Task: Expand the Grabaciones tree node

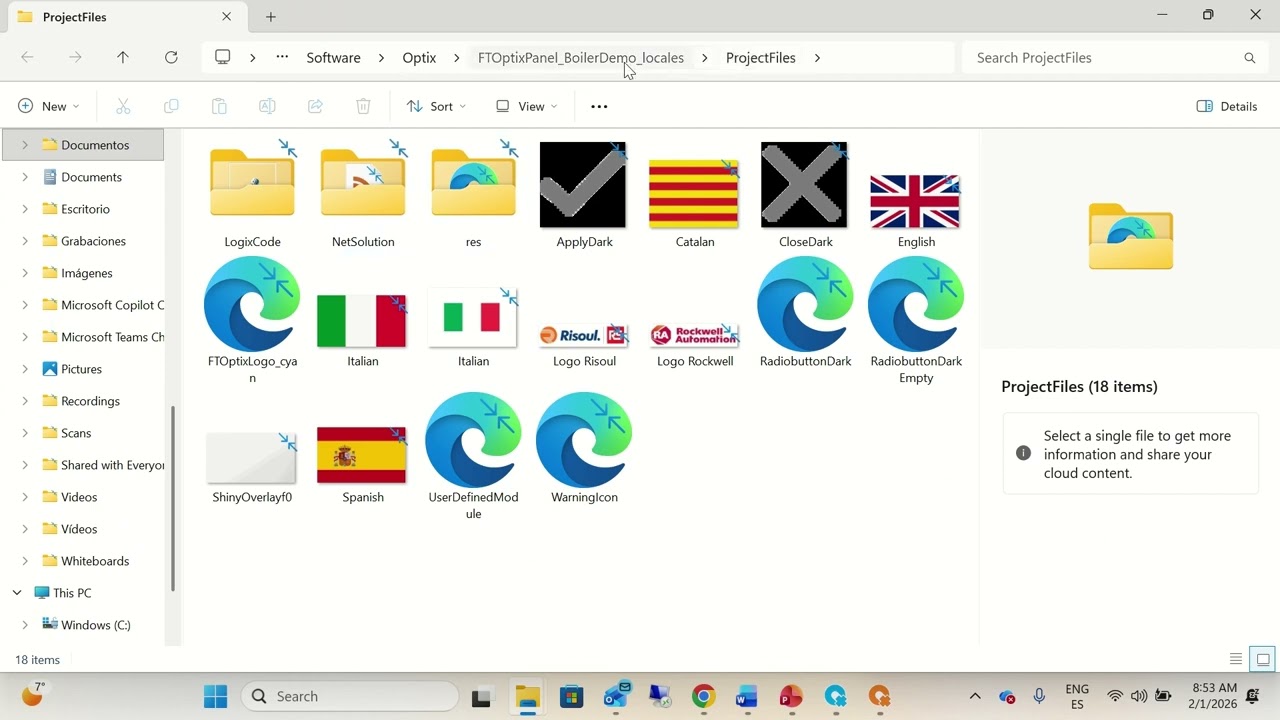Action: [x=25, y=241]
